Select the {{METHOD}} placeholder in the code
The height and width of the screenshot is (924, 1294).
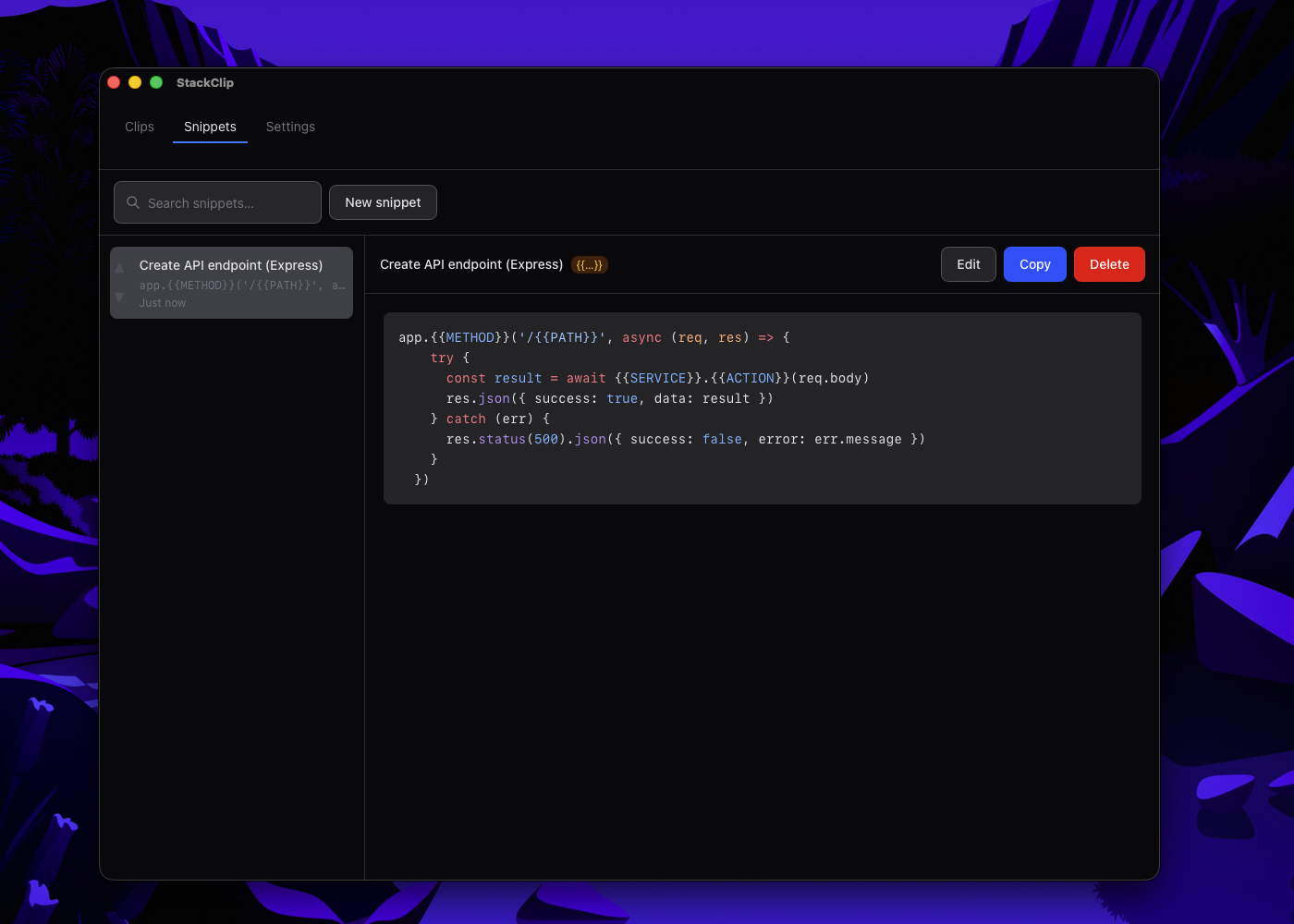point(470,337)
